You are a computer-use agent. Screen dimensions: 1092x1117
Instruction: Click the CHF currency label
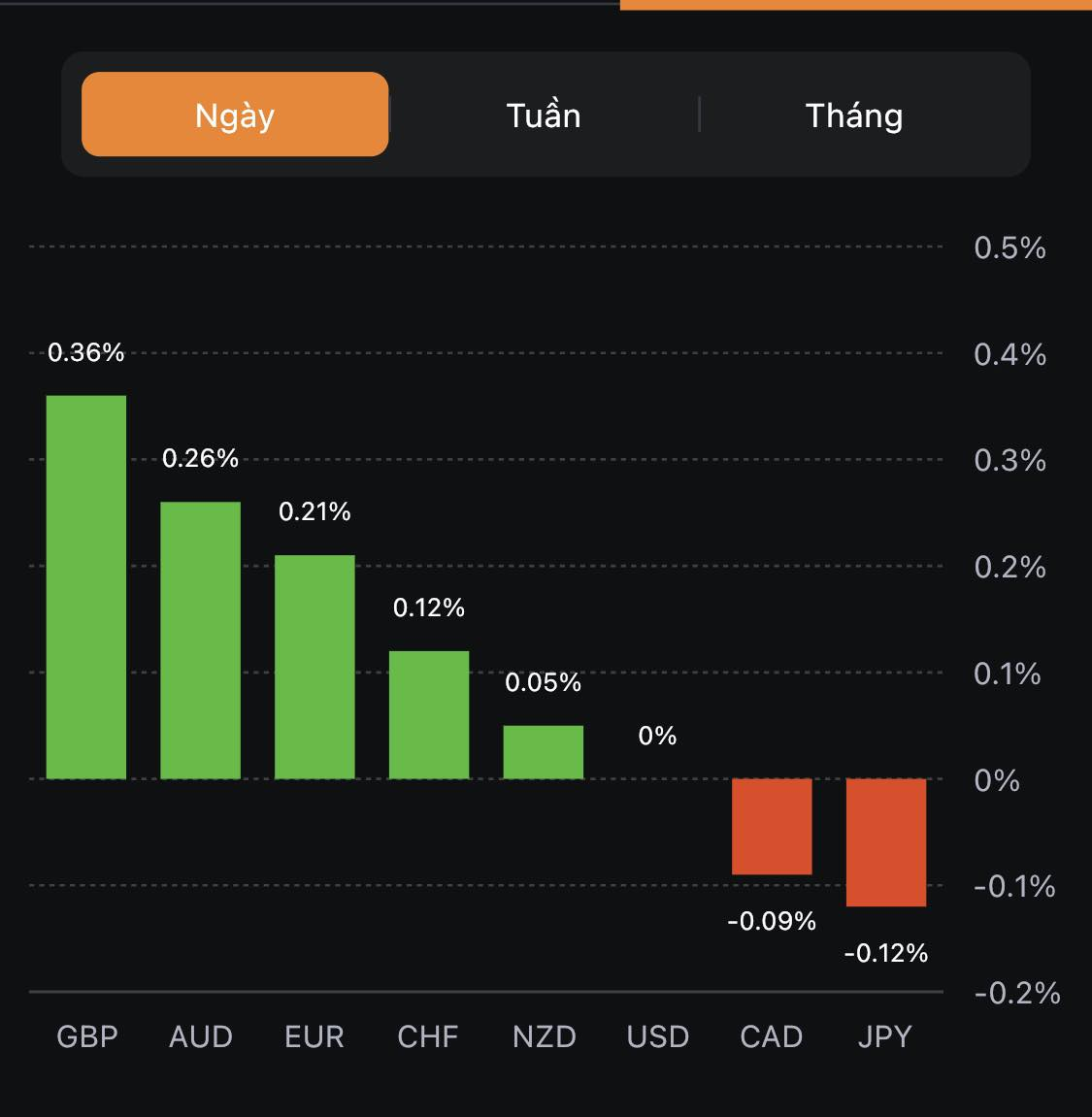click(428, 1036)
